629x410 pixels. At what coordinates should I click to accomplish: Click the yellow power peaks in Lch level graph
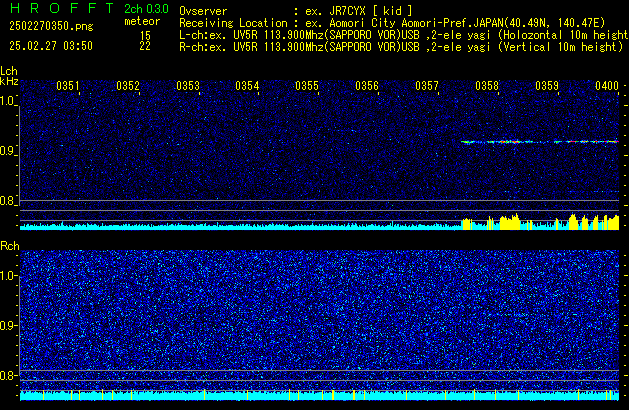click(540, 222)
